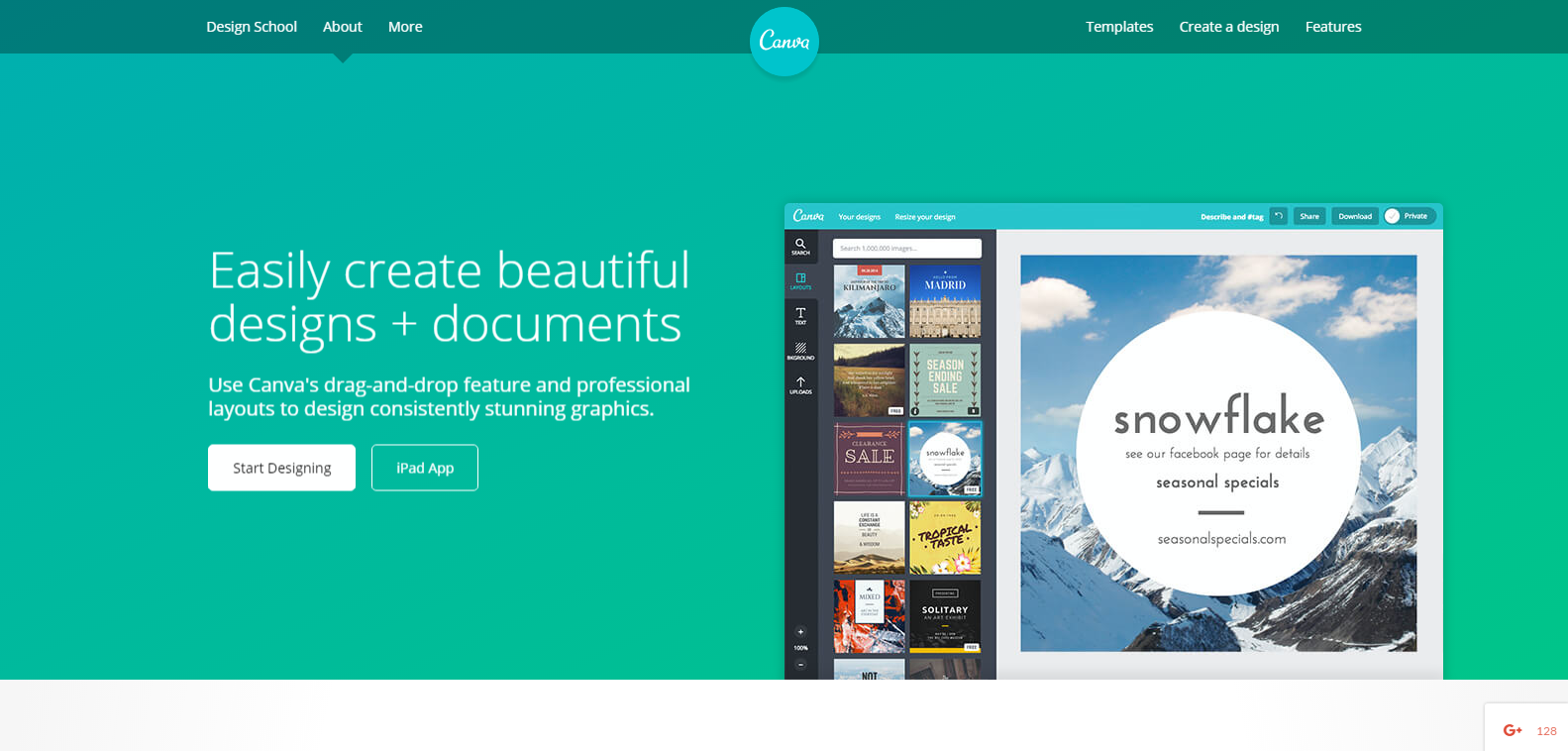
Task: Click the 128 Google Plus count
Action: (x=1546, y=731)
